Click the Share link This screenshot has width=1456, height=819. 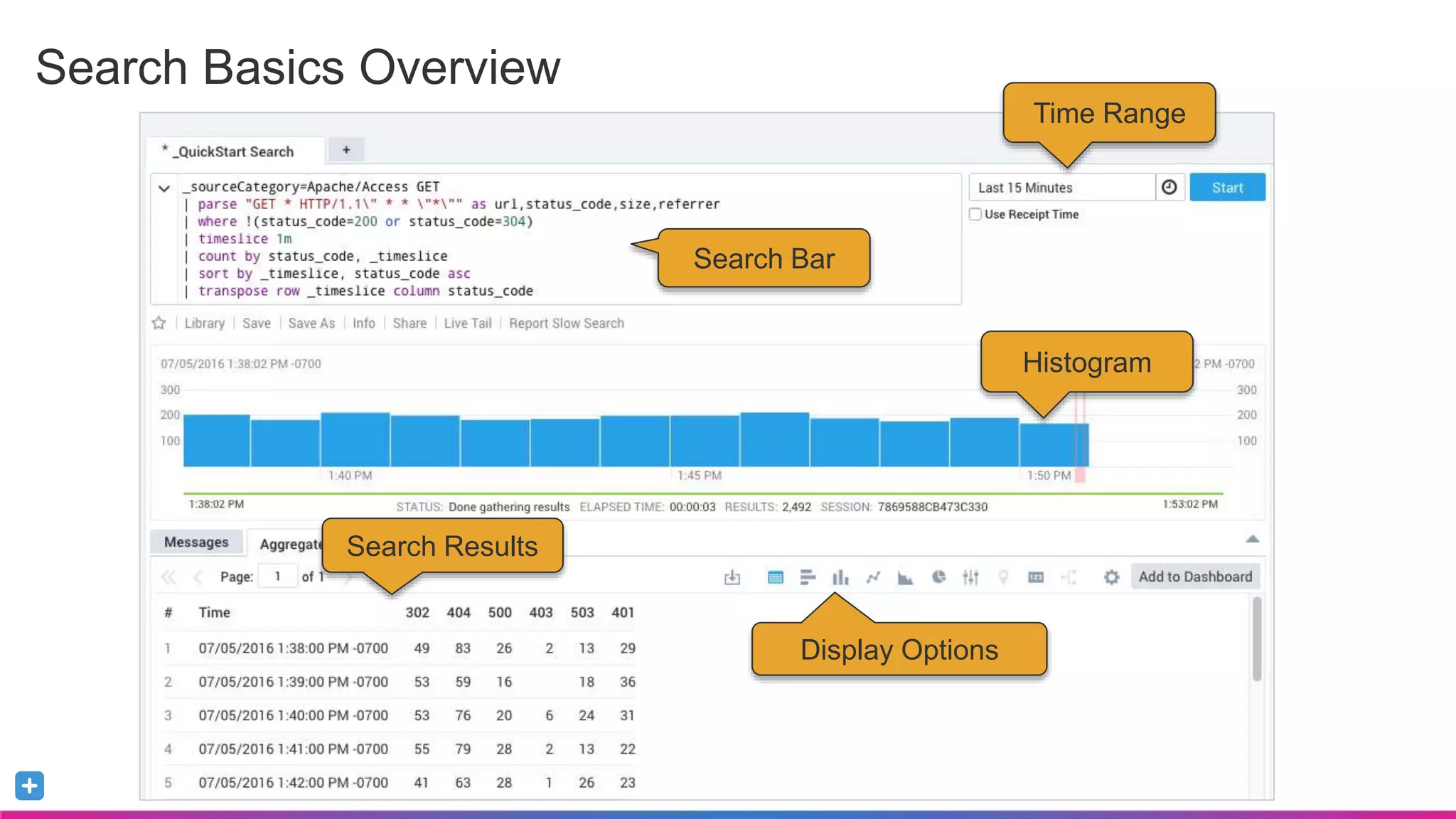(410, 323)
